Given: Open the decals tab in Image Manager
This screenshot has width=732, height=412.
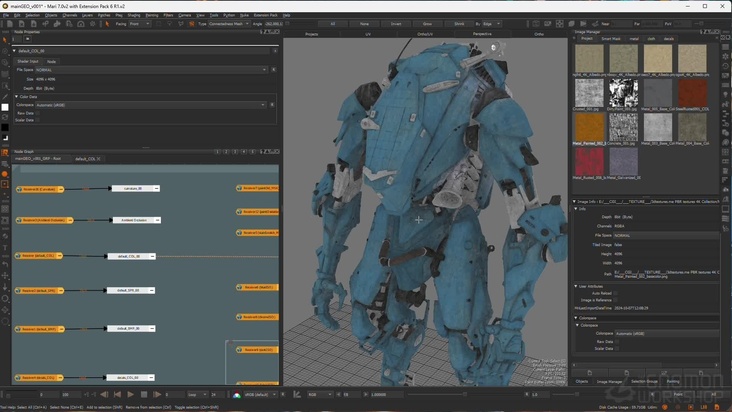Looking at the screenshot, I should tap(669, 39).
